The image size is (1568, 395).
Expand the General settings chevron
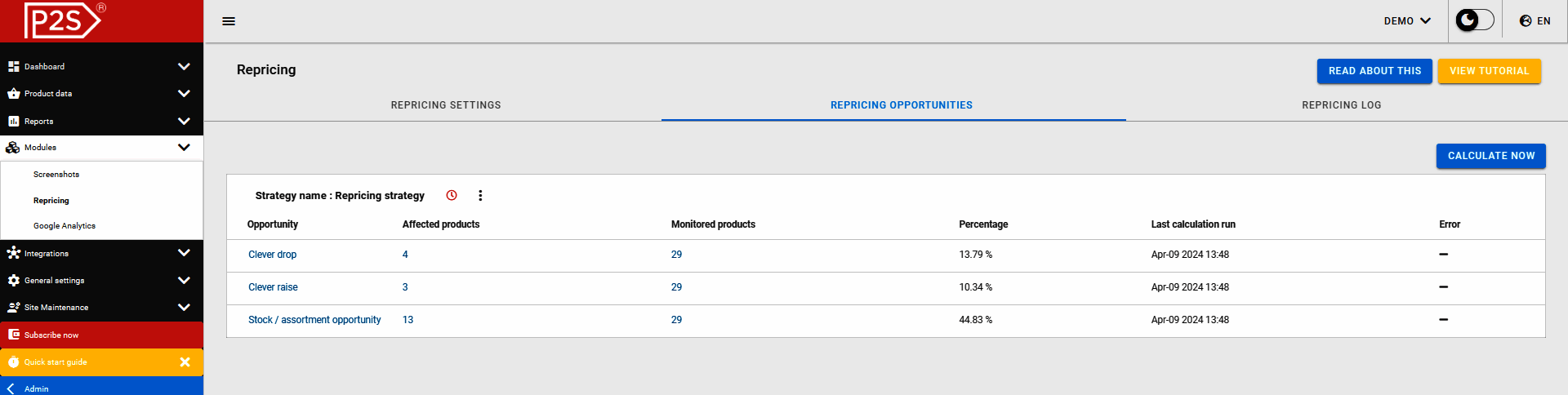(184, 281)
